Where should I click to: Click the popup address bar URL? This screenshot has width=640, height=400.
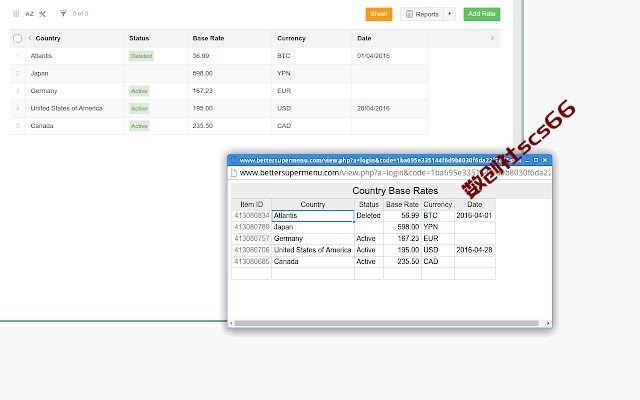tap(394, 173)
